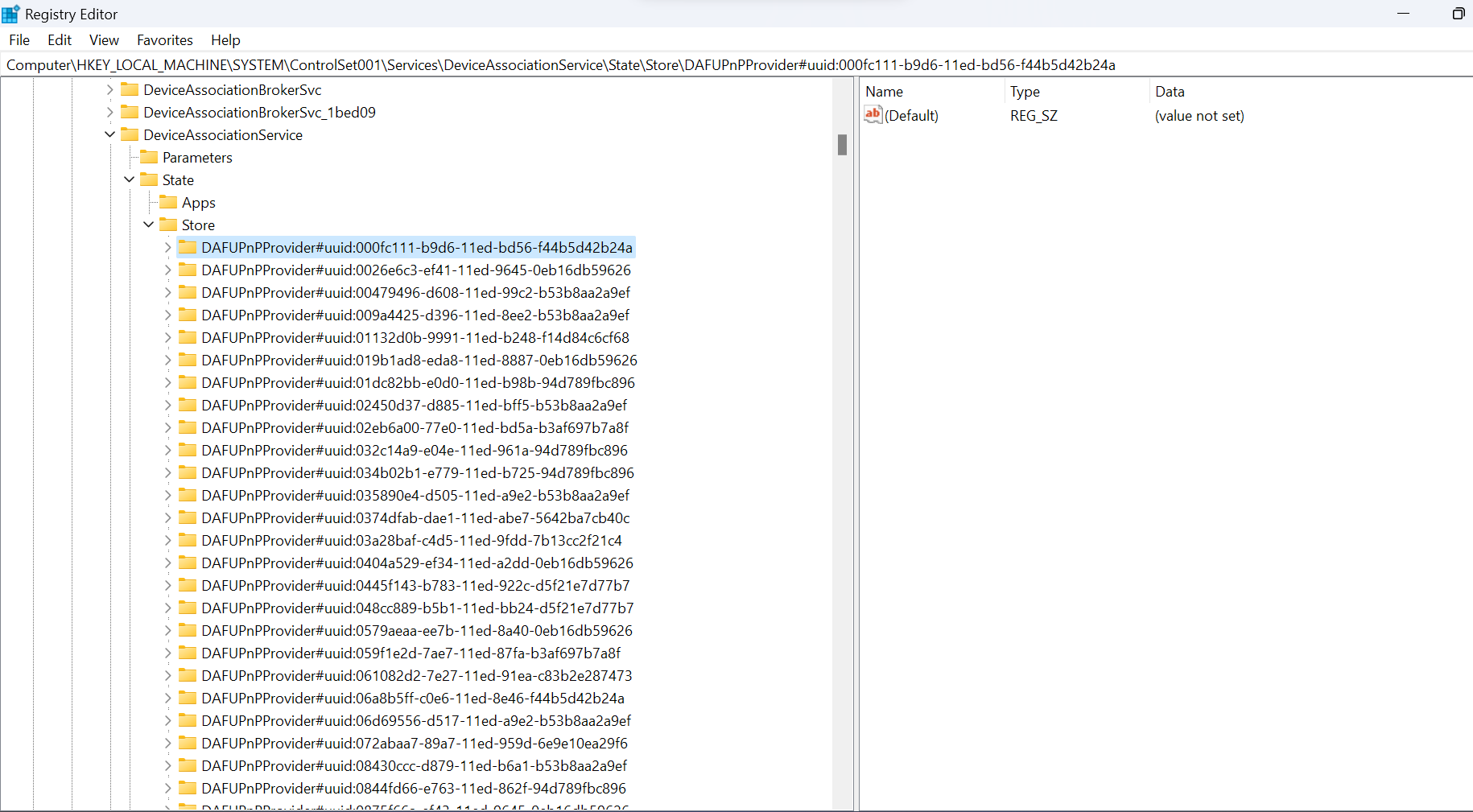Select key uuid:06d69556-d517-11ed-a9e2-b53b8aa2a9ef

[x=416, y=721]
